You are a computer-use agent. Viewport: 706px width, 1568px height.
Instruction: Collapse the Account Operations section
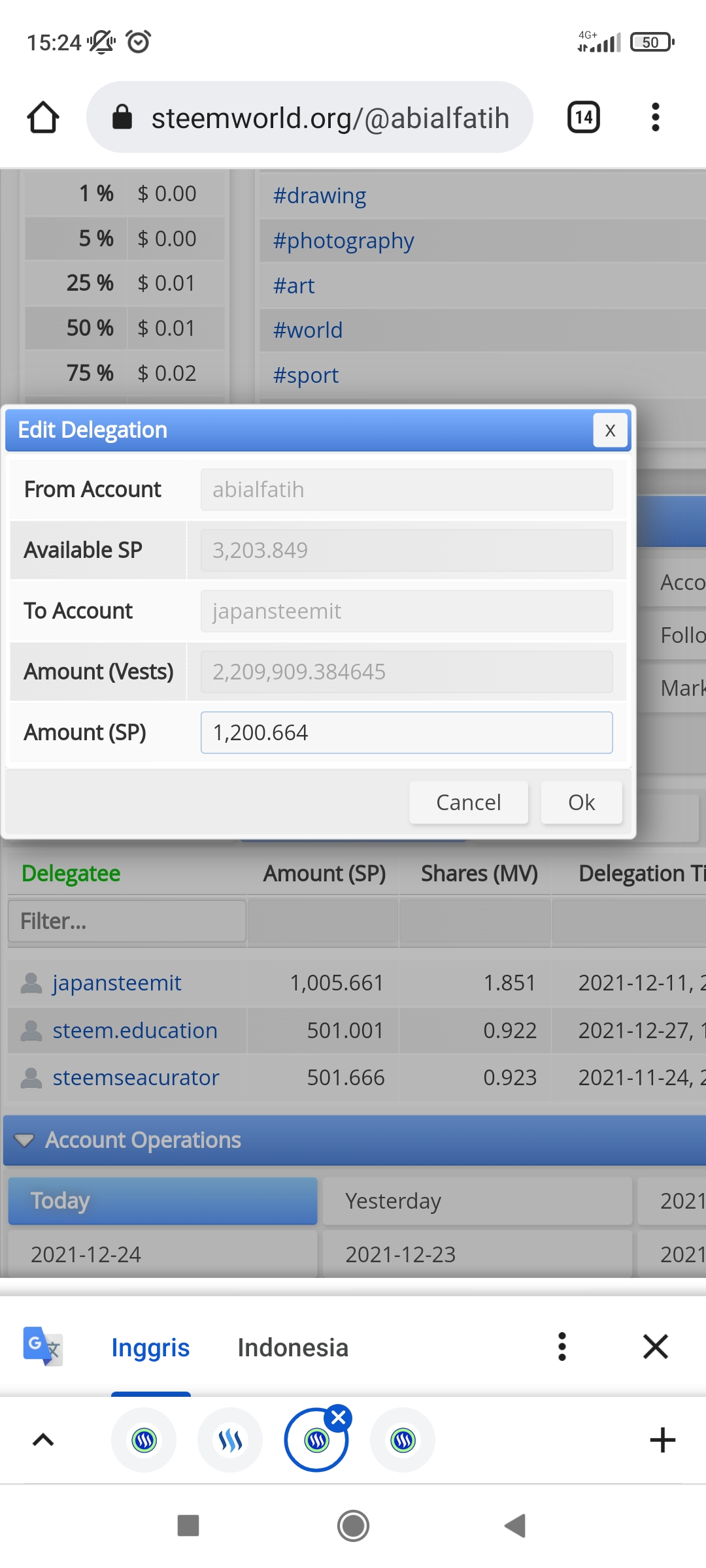(x=25, y=1140)
